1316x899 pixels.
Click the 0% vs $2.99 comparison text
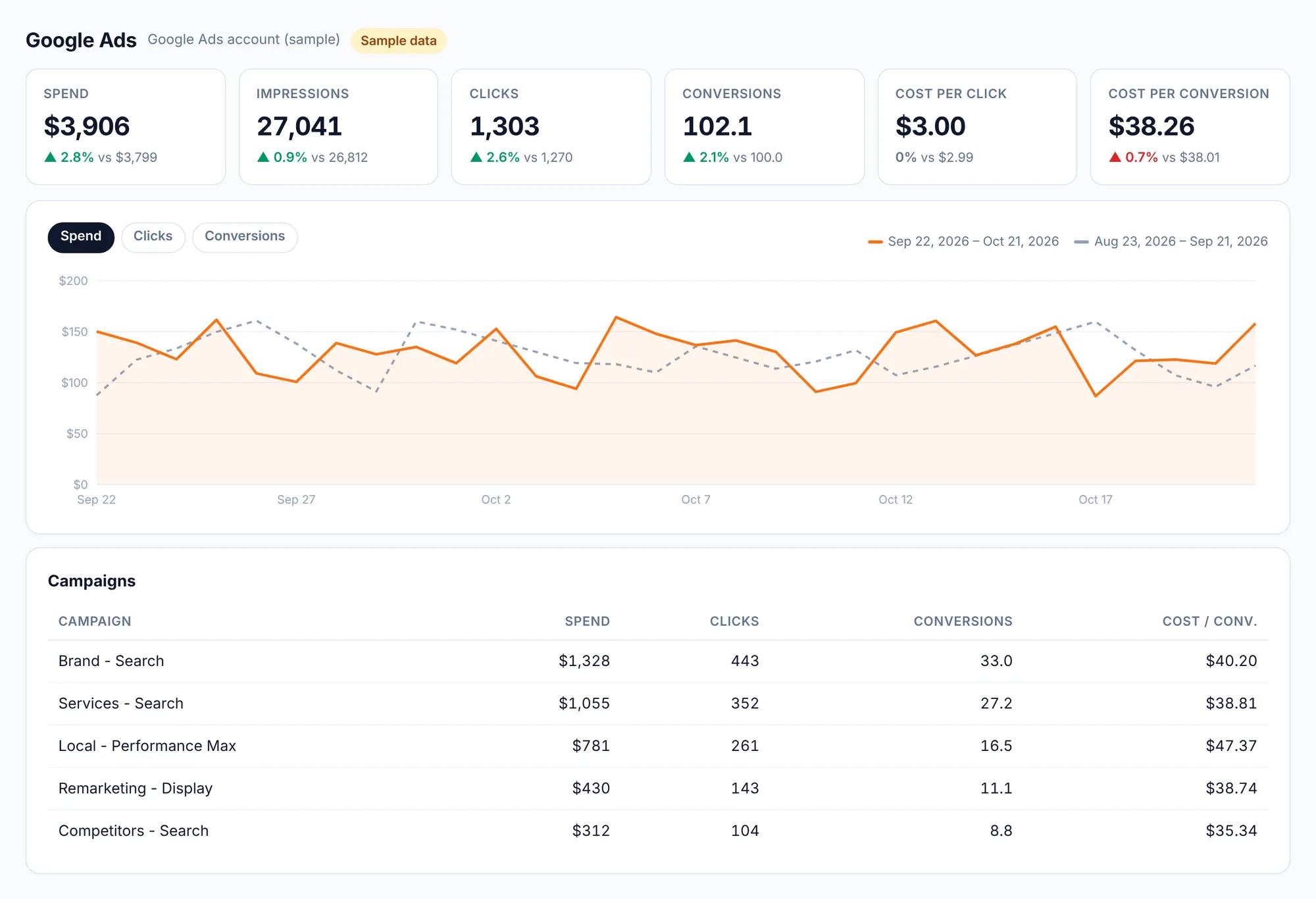tap(934, 157)
